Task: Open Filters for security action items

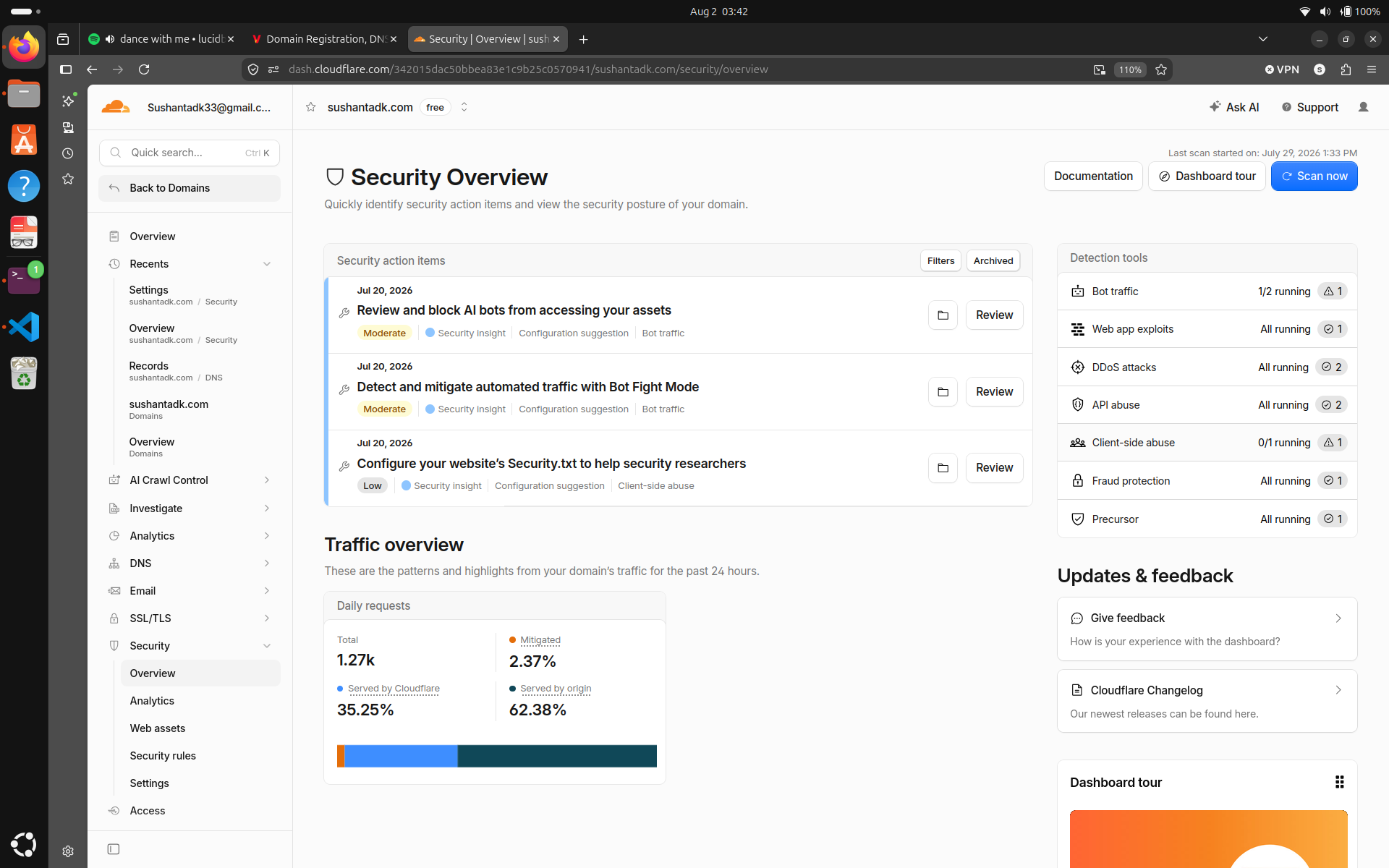Action: pos(940,261)
